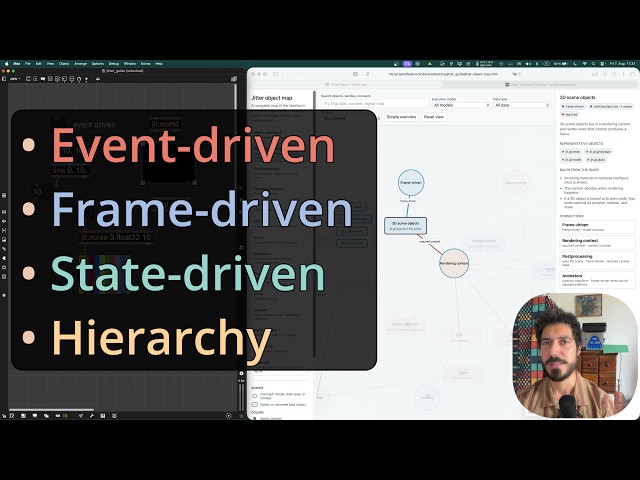Open the Arrange menu in Max
This screenshot has width=640, height=480.
pyautogui.click(x=80, y=64)
